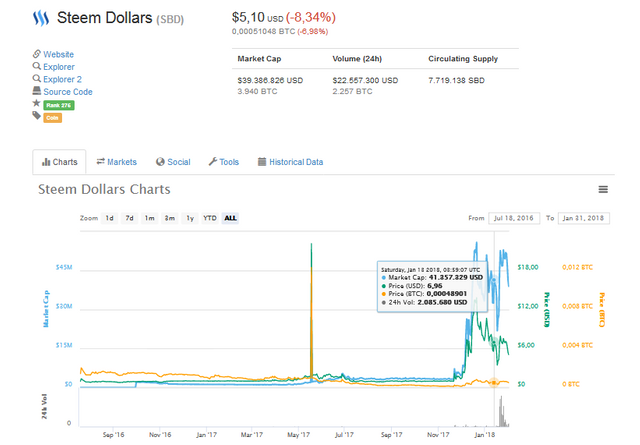The height and width of the screenshot is (445, 640).
Task: Switch to the Markets tab
Action: pyautogui.click(x=117, y=162)
